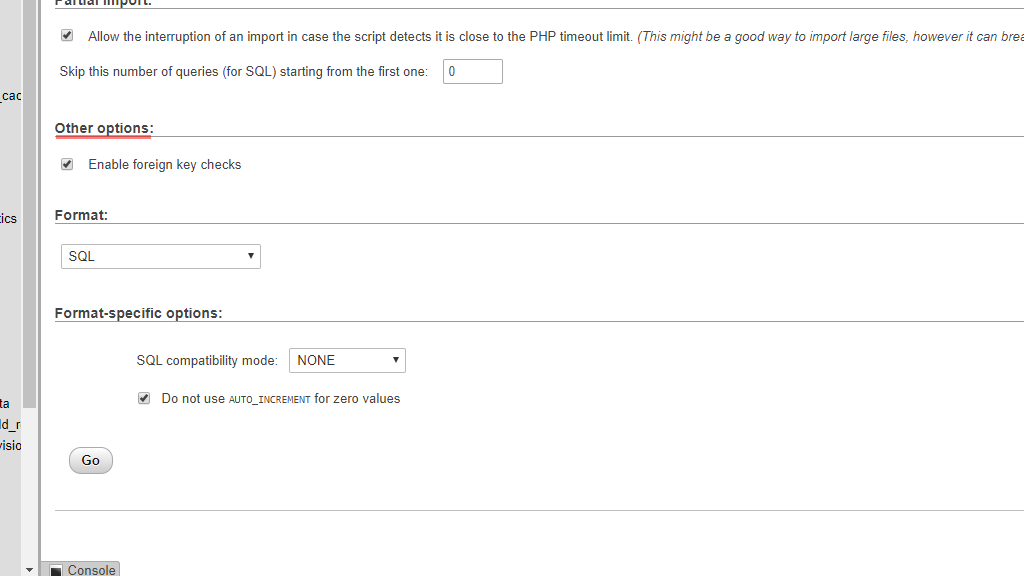Focus the skip queries number input
This screenshot has width=1024, height=576.
[472, 71]
